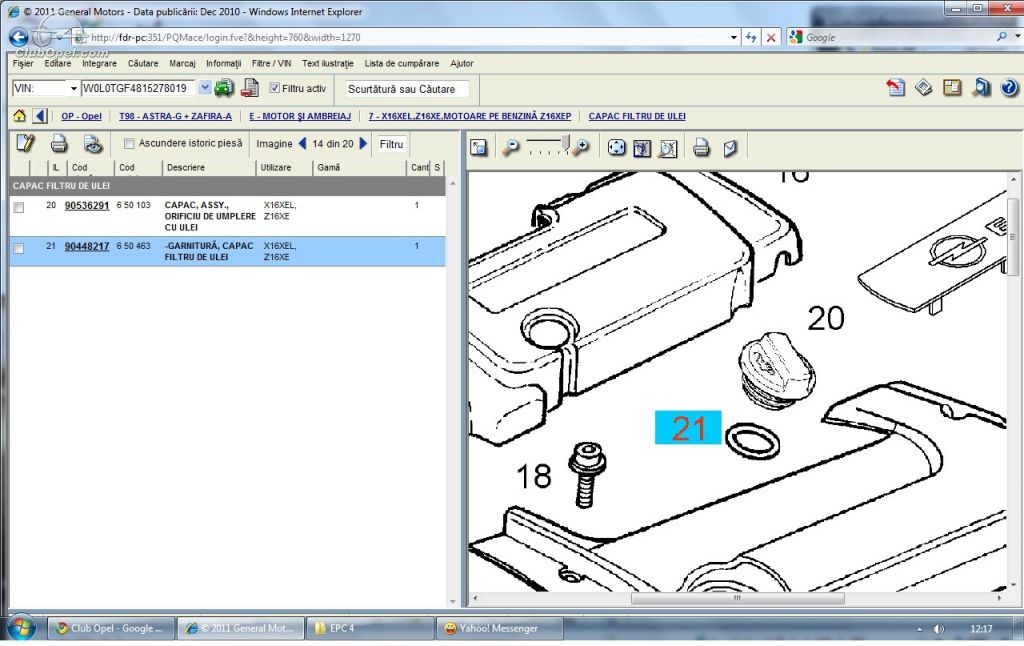Click the 7 - X16XEL,Z16XE motoare breadcrumb link
Viewport: 1024px width, 646px height.
click(x=470, y=116)
